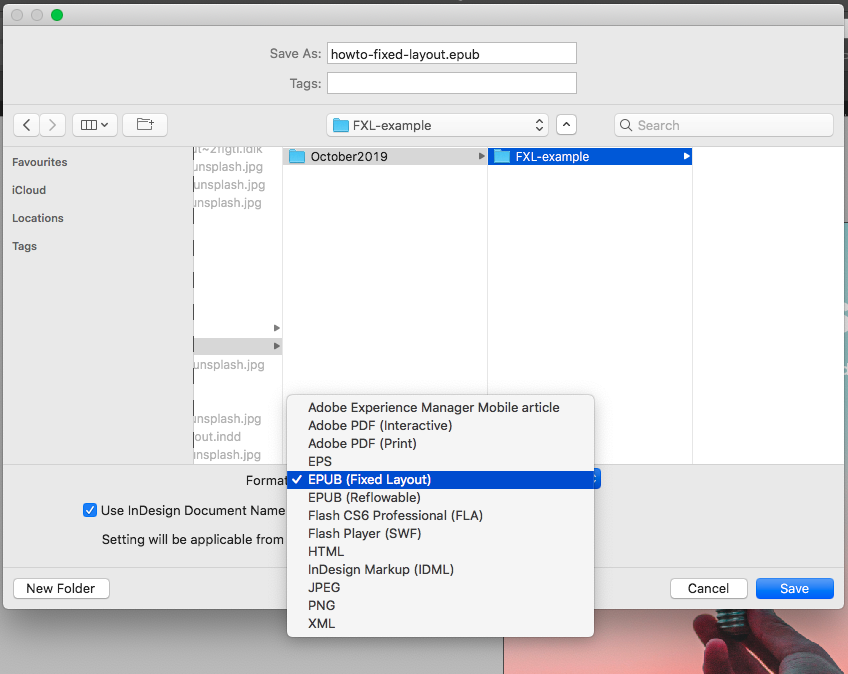Image resolution: width=848 pixels, height=674 pixels.
Task: Click the new folder toolbar icon
Action: (145, 125)
